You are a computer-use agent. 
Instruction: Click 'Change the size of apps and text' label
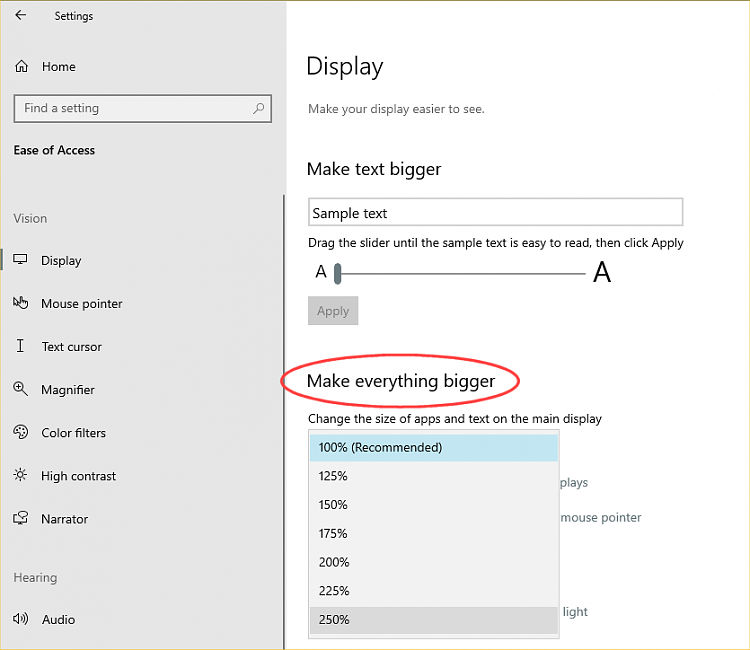(x=455, y=419)
